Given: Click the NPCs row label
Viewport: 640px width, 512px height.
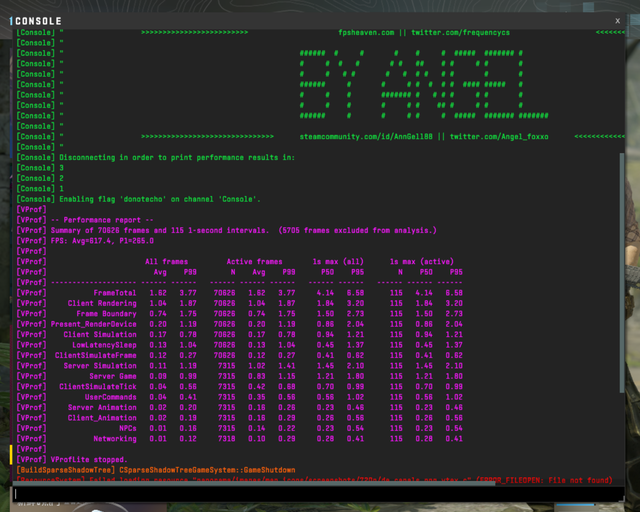Looking at the screenshot, I should tap(128, 428).
